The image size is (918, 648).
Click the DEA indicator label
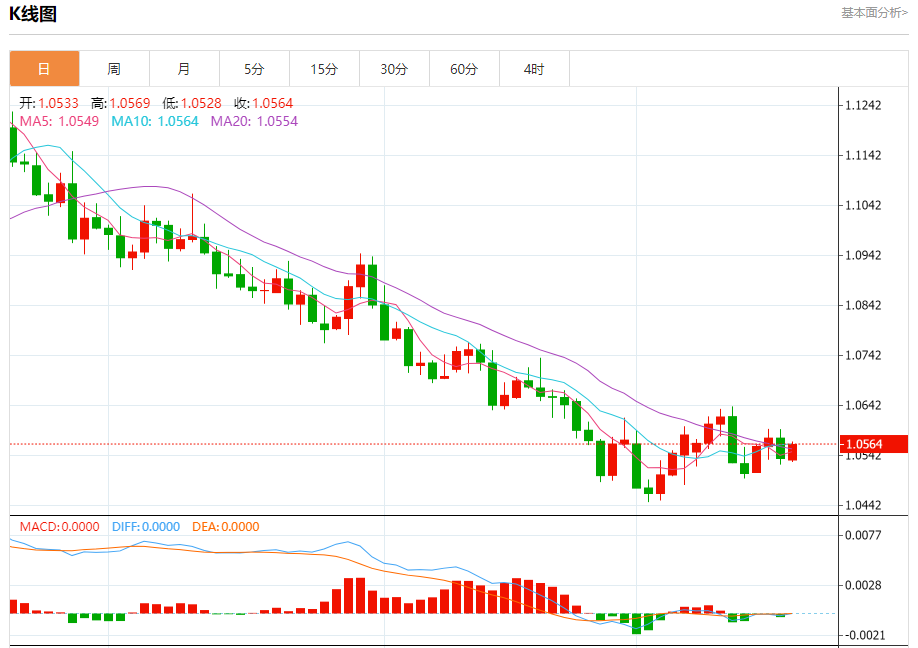tap(225, 526)
